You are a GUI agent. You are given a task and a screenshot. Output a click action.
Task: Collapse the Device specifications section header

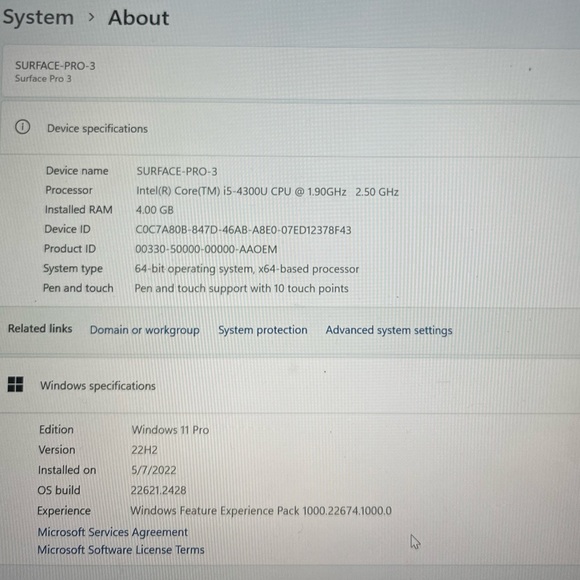290,128
